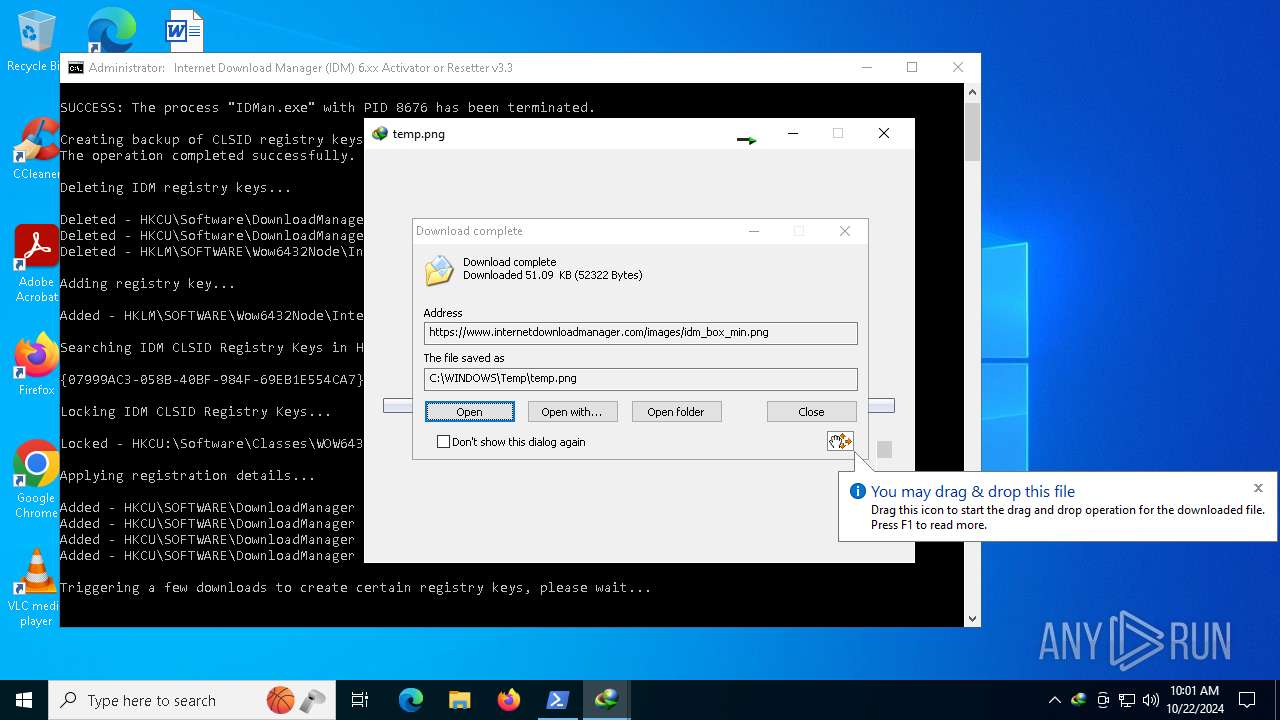Select VLC media player desktop shortcut

pos(36,588)
